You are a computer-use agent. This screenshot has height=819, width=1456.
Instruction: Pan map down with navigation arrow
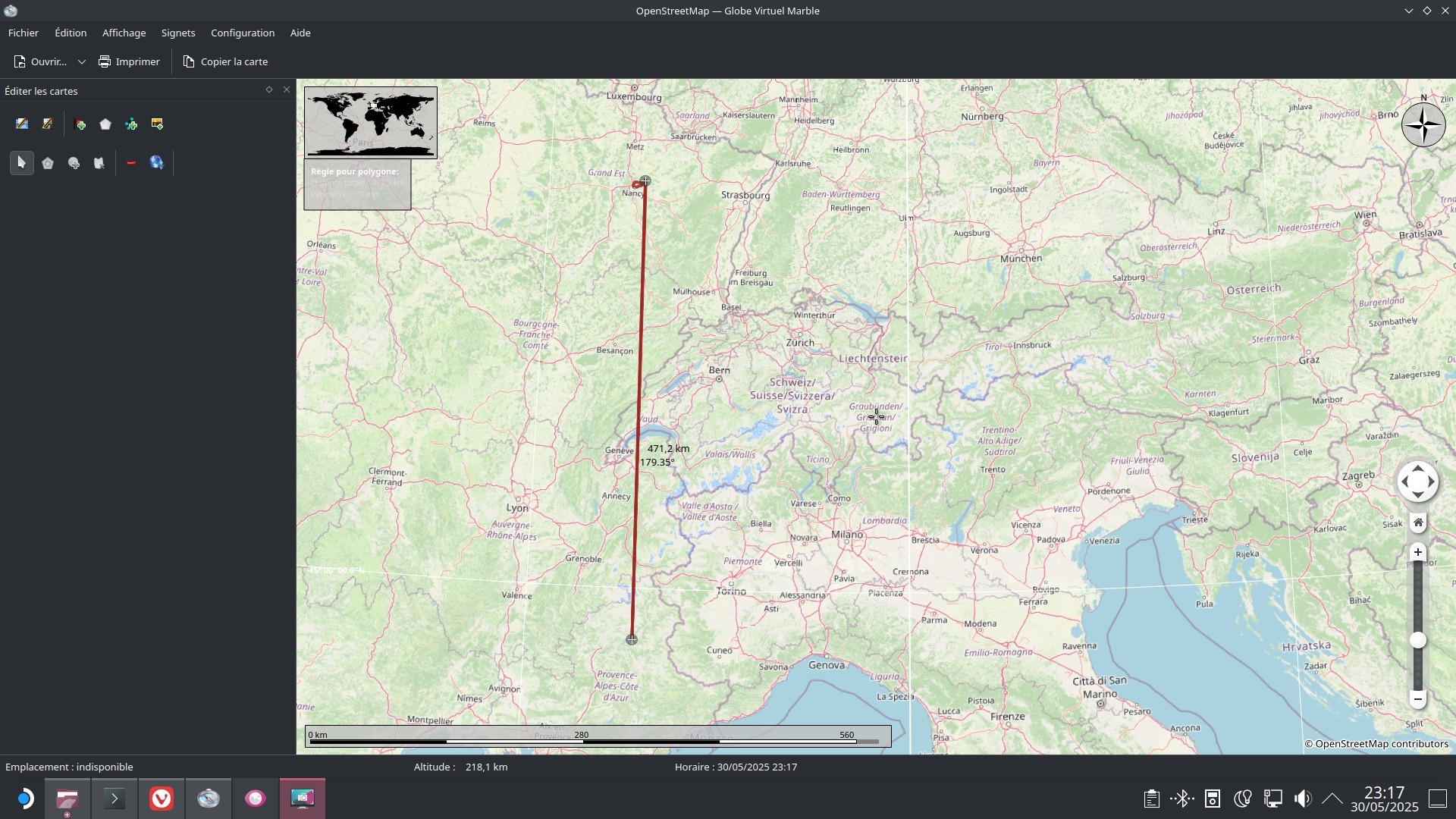pyautogui.click(x=1418, y=494)
